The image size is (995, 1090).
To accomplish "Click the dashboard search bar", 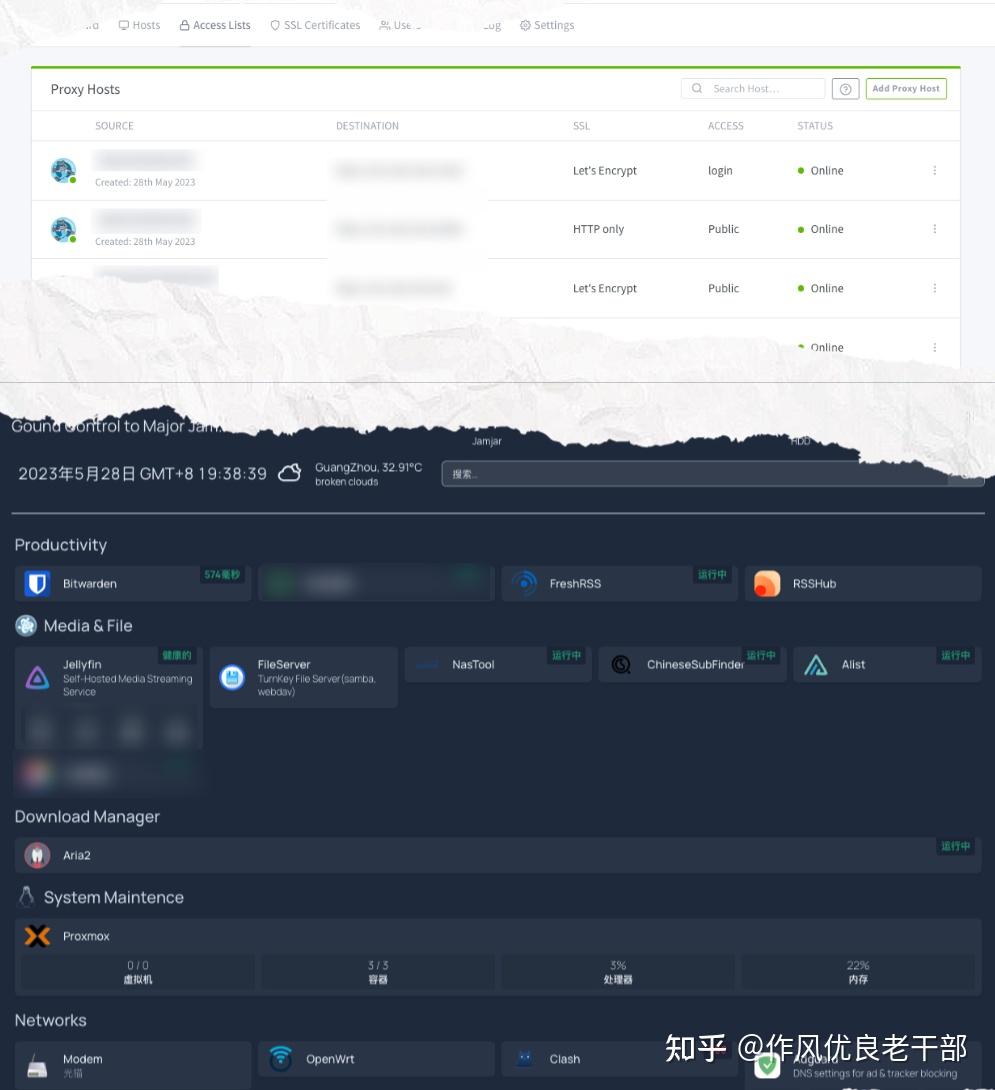I will point(713,474).
